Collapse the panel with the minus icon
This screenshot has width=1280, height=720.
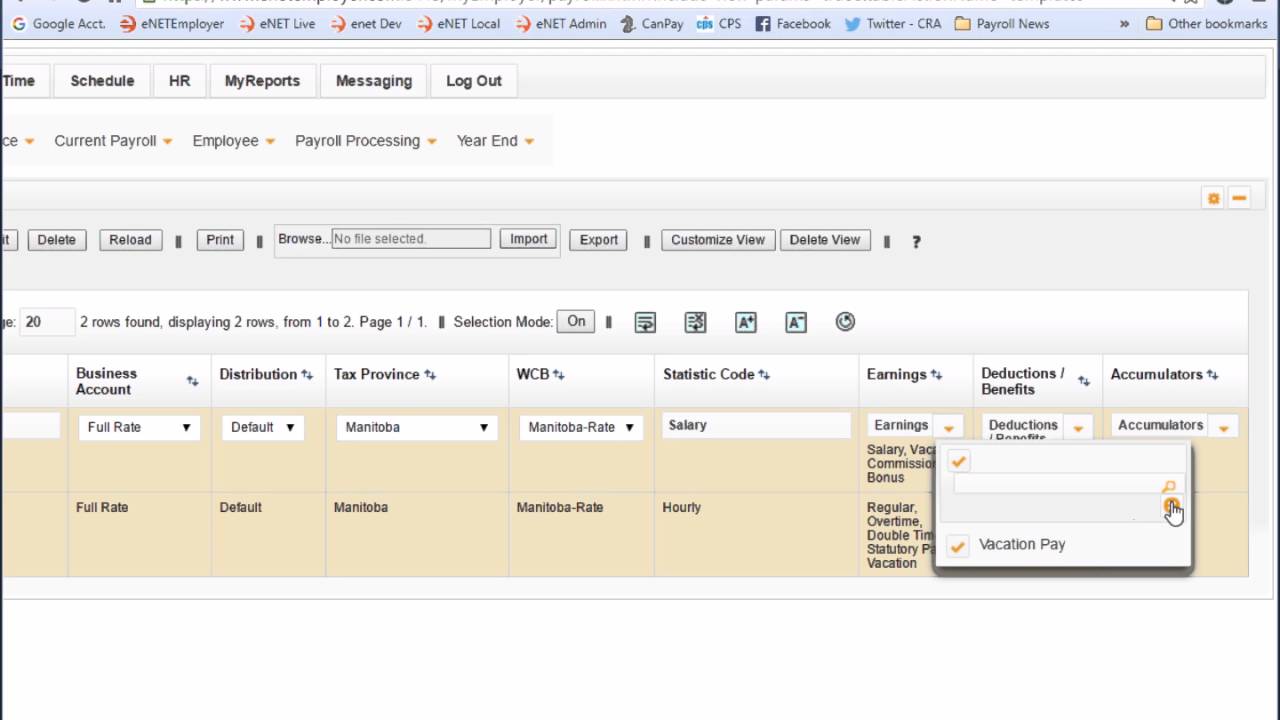coord(1239,198)
